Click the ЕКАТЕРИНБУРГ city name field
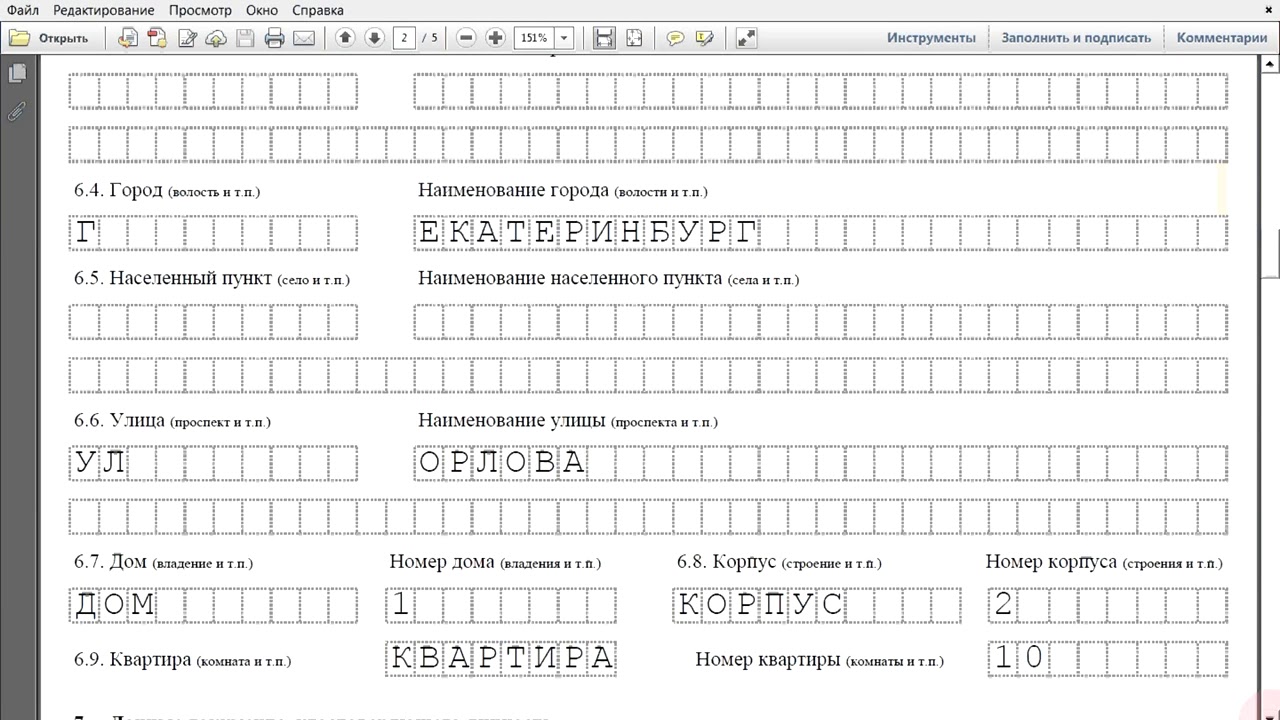The width and height of the screenshot is (1280, 720). click(821, 233)
